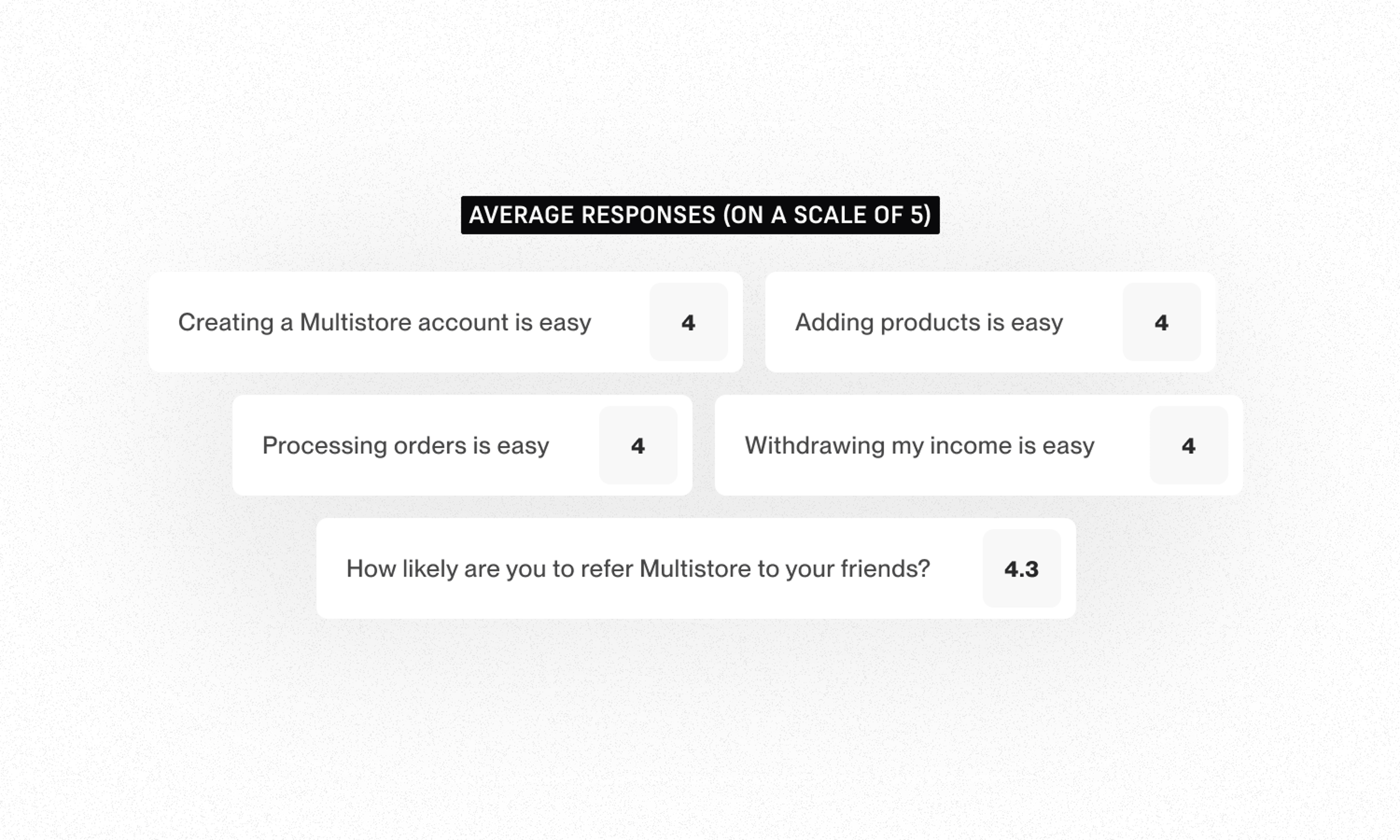This screenshot has height=840, width=1400.
Task: Click the background oval container area
Action: [700, 420]
